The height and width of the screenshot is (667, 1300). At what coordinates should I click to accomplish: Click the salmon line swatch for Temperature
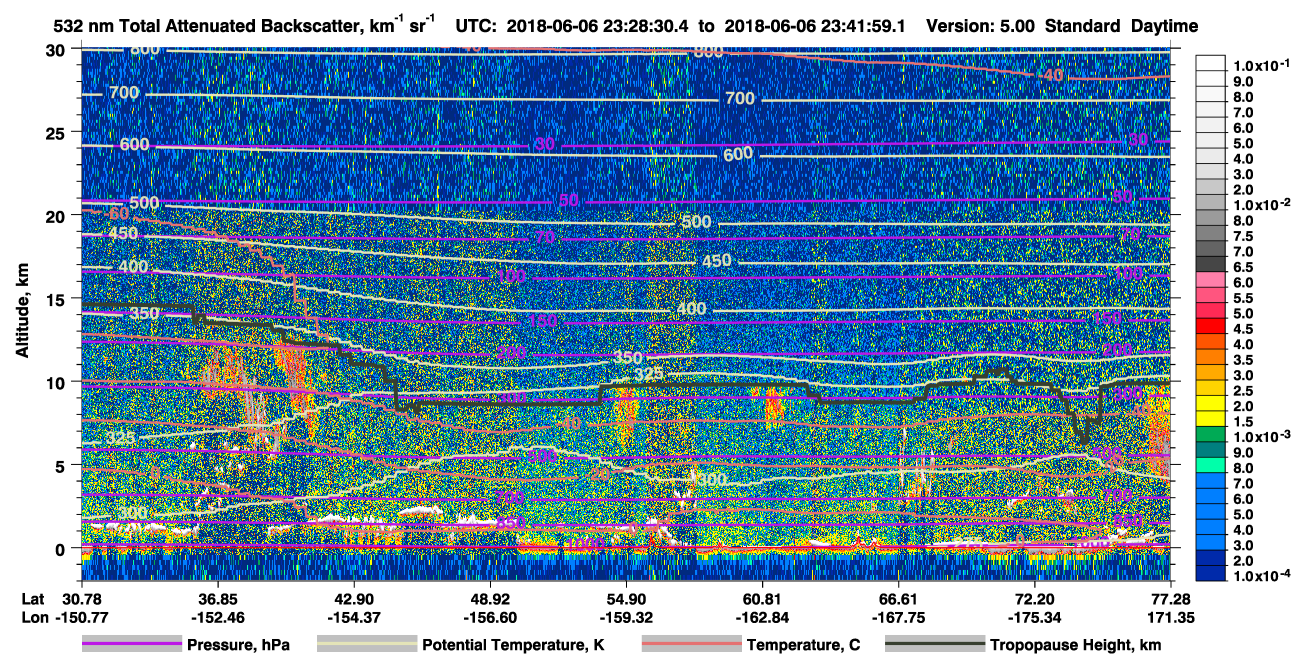coord(691,645)
